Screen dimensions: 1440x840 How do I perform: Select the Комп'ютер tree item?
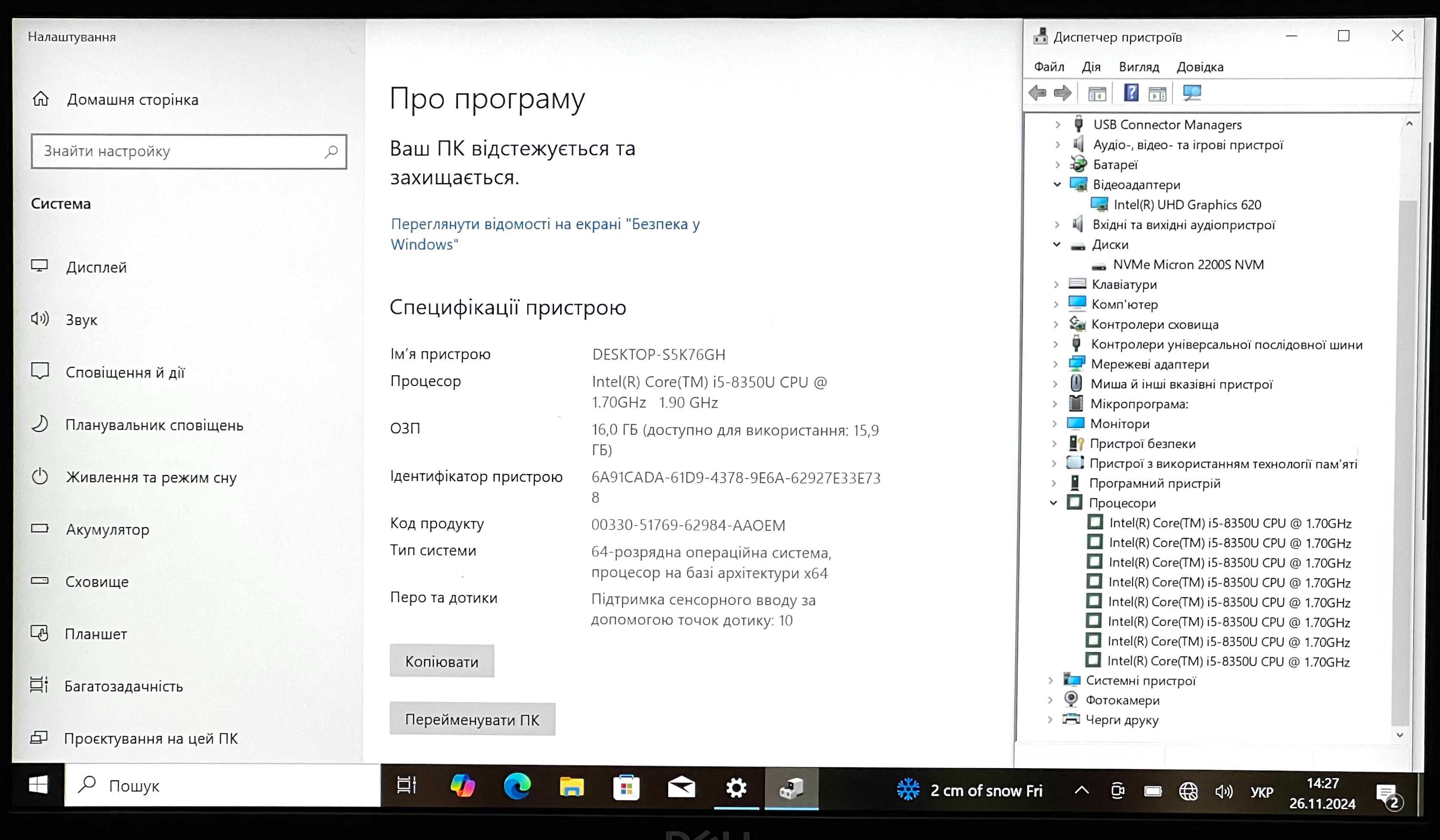pos(1124,304)
